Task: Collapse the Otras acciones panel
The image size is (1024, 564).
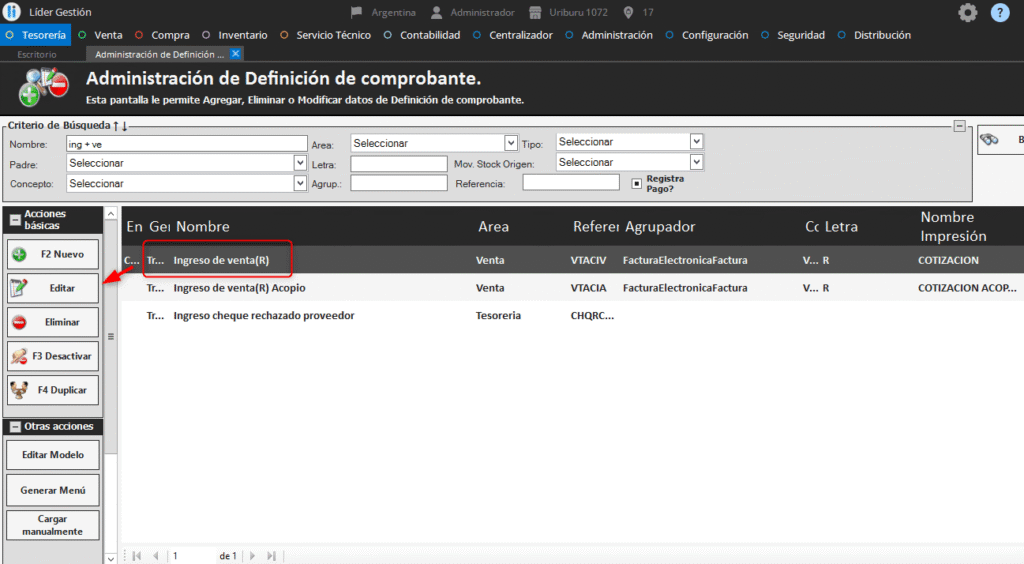Action: tap(15, 427)
